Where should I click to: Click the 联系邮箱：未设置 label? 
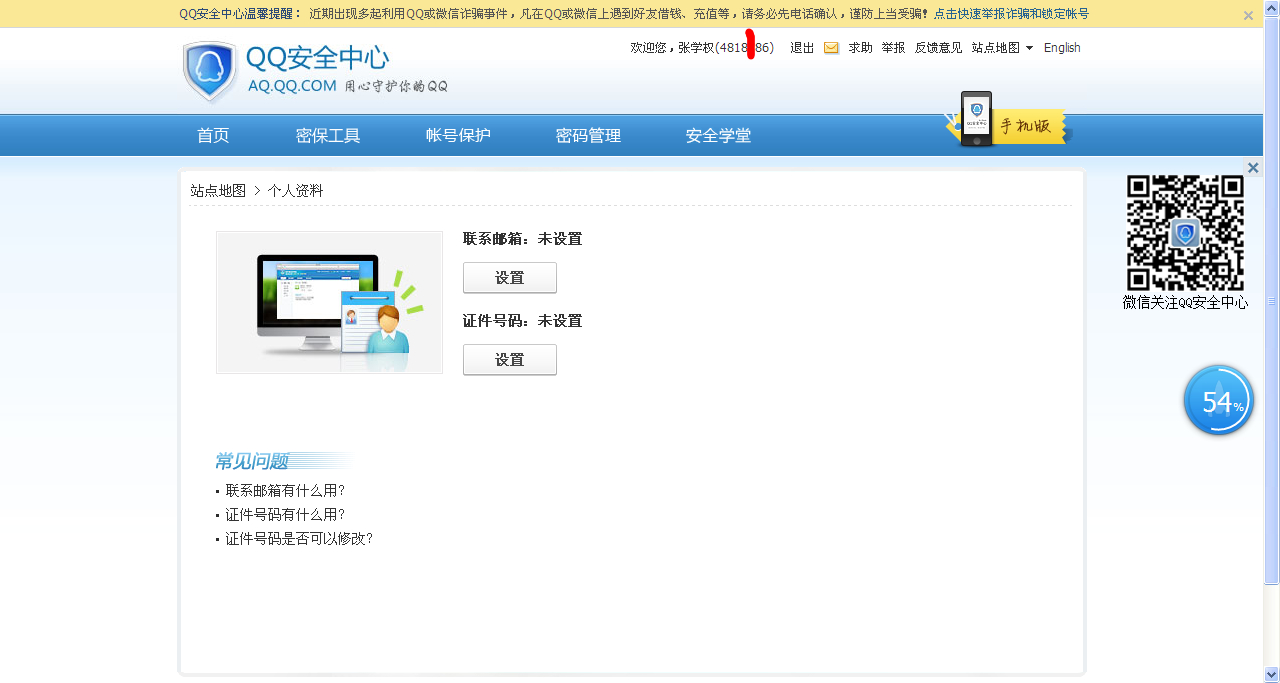(522, 239)
